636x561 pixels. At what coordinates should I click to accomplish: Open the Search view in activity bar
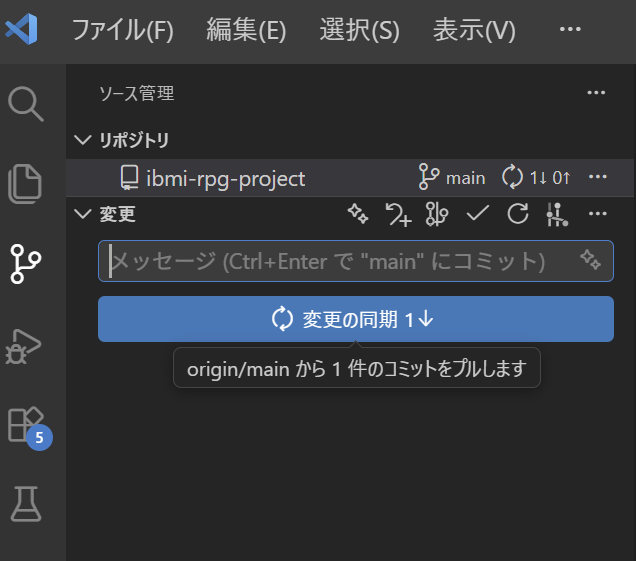pyautogui.click(x=26, y=103)
